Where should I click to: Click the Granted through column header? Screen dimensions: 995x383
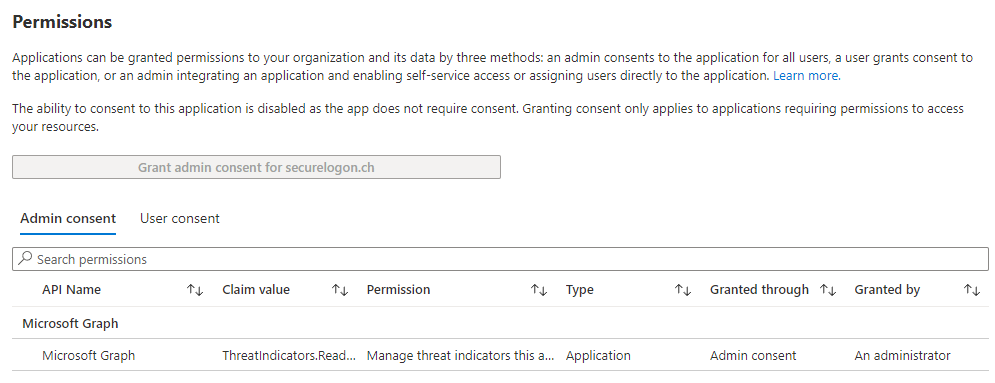[x=759, y=290]
